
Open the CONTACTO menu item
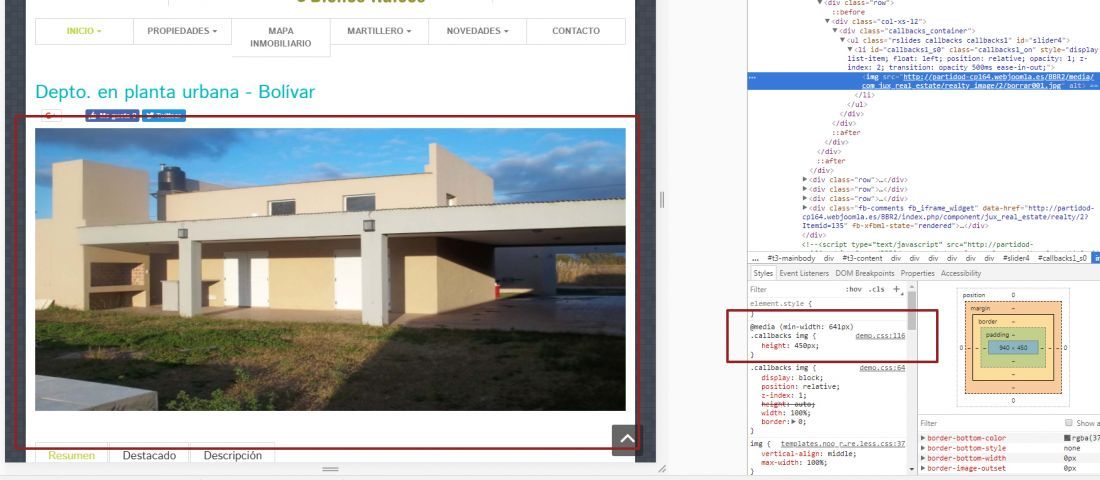(x=576, y=31)
